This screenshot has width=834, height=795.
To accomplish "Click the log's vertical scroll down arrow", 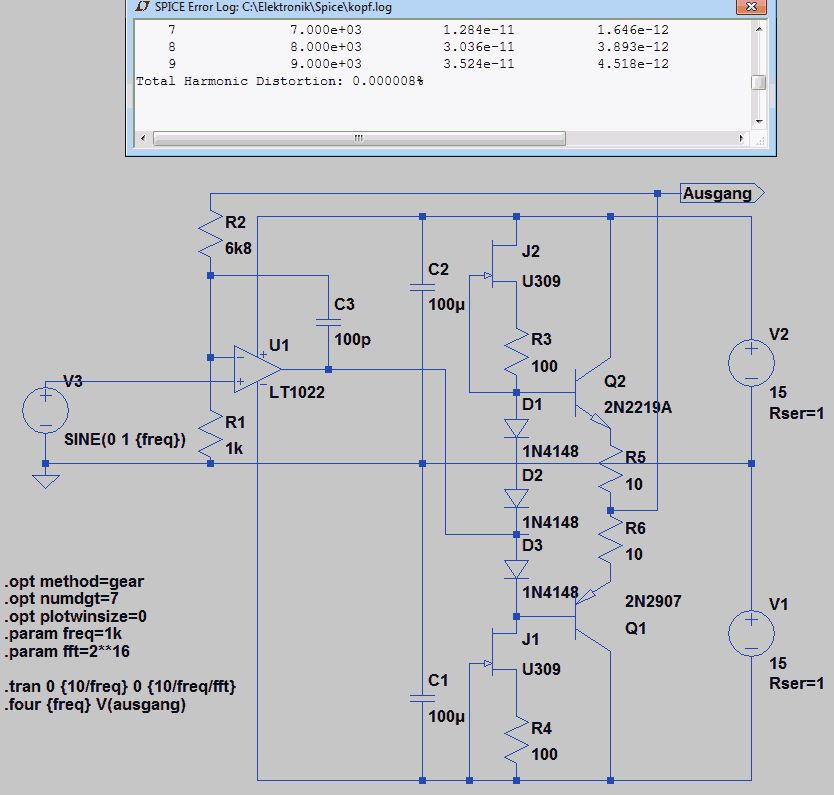I will click(x=758, y=122).
